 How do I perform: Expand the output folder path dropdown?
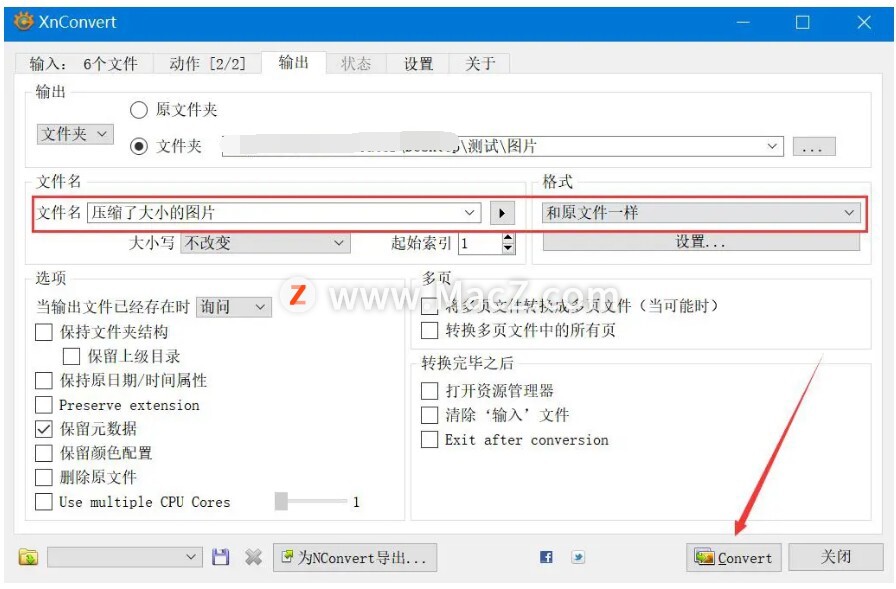tap(772, 146)
